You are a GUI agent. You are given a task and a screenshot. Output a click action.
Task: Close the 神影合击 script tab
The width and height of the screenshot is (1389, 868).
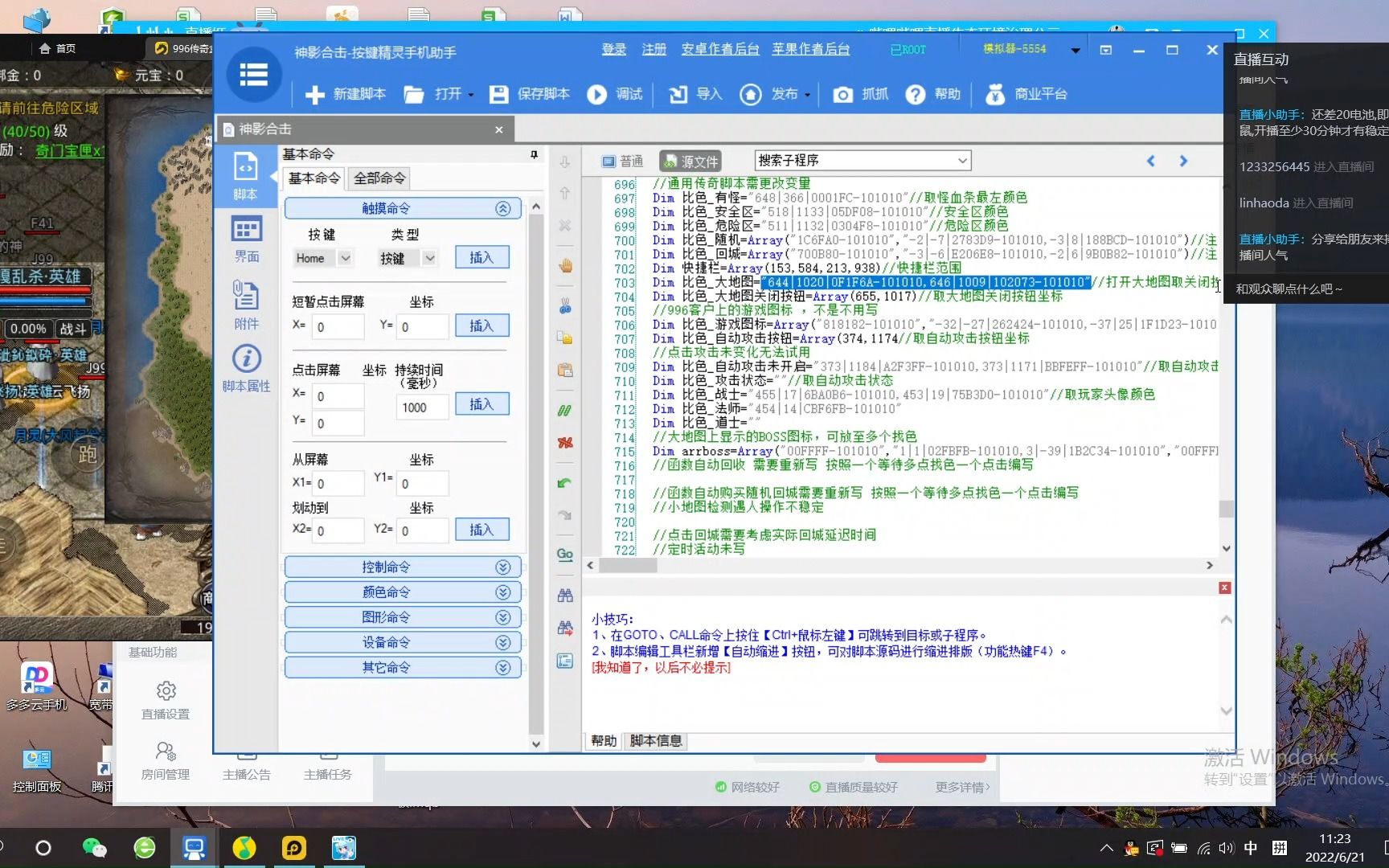(x=499, y=129)
